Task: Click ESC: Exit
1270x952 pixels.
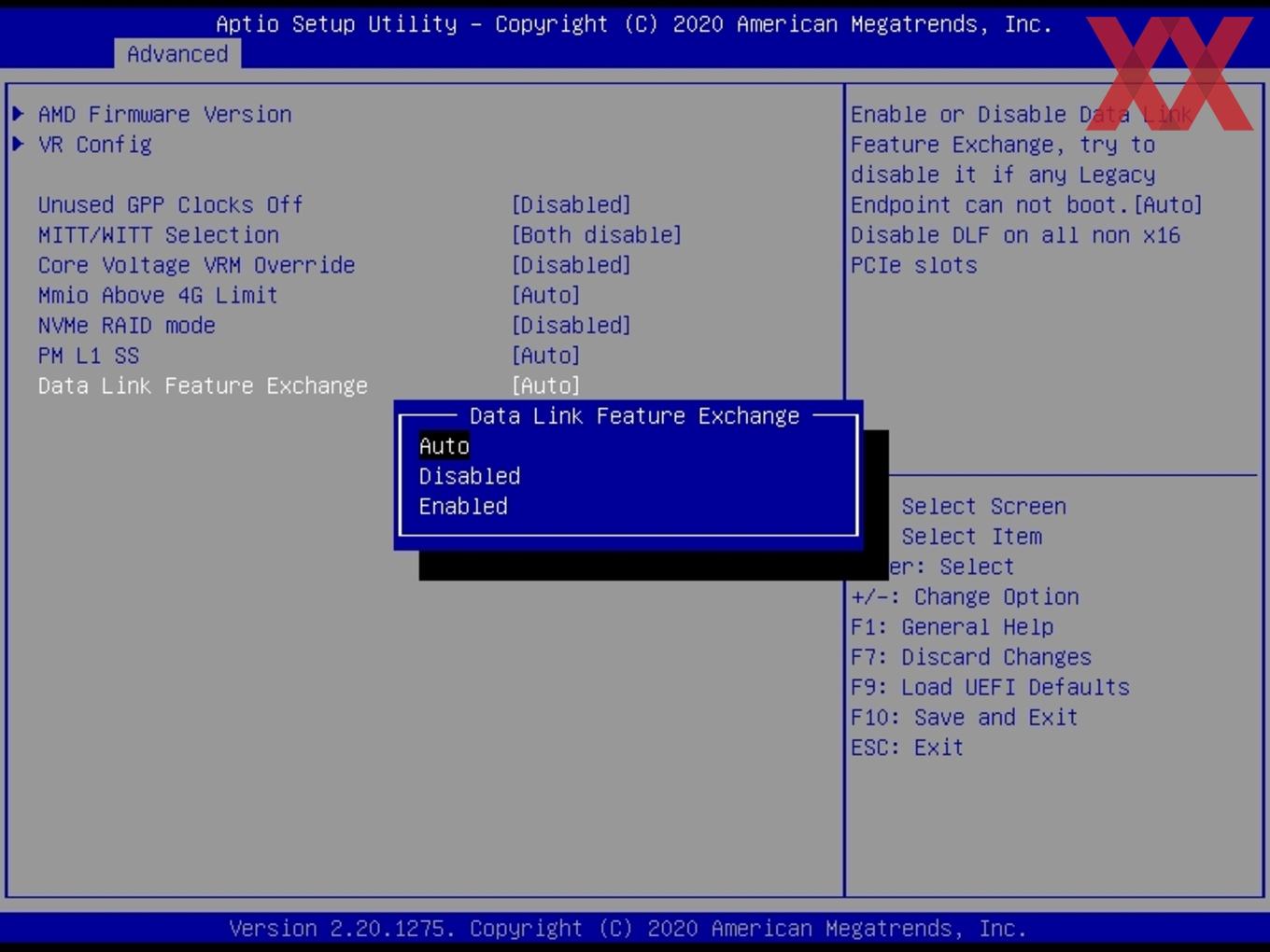Action: (x=908, y=748)
